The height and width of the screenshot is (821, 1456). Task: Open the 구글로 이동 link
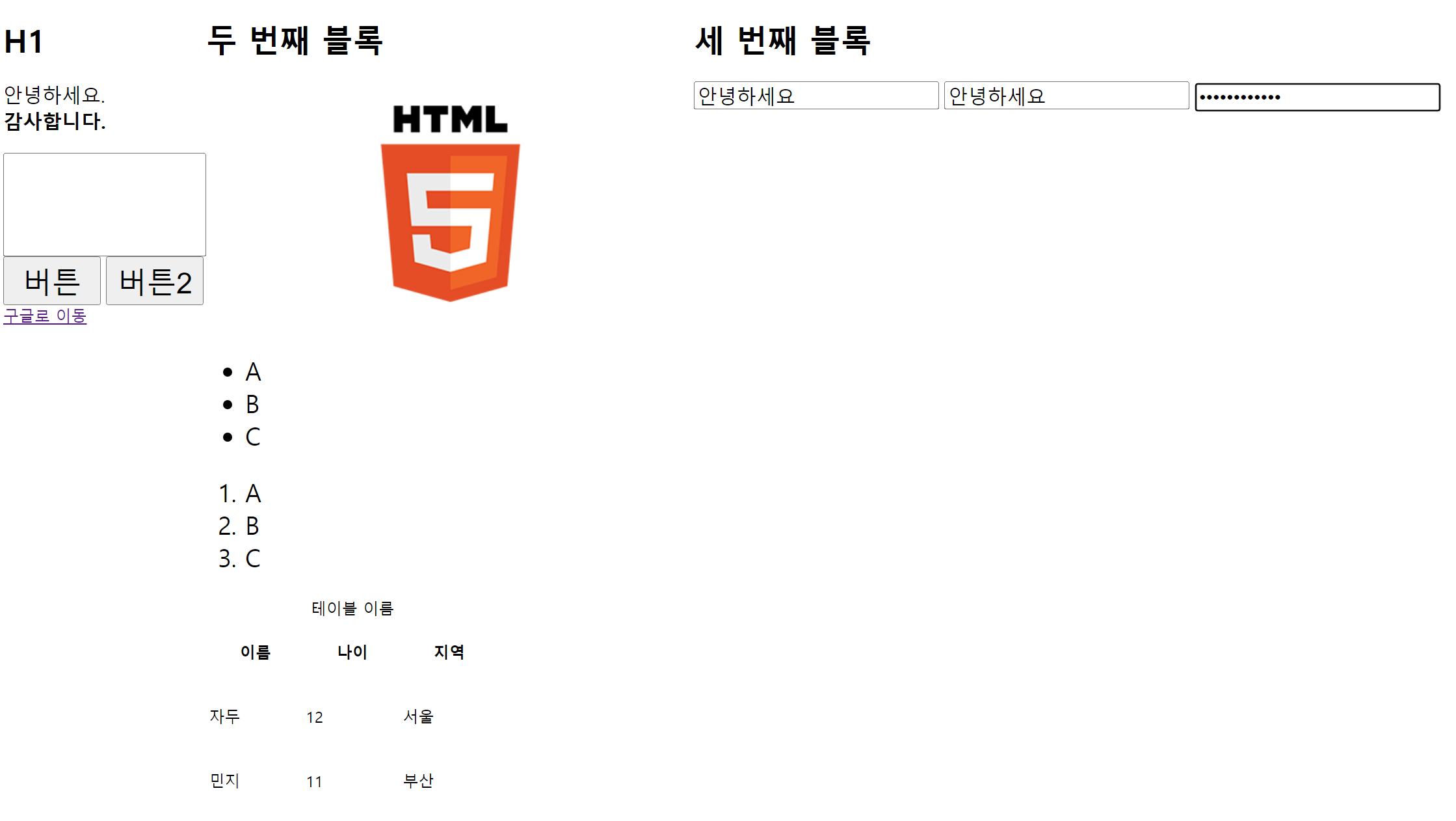click(45, 316)
